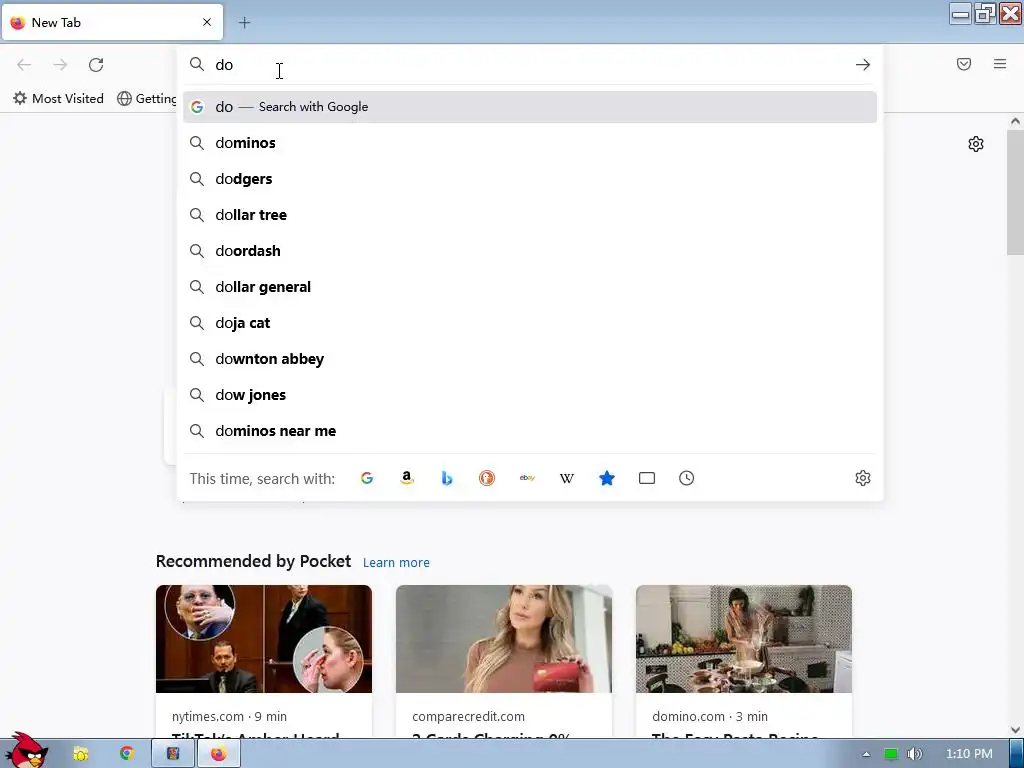The height and width of the screenshot is (768, 1024).
Task: Open the taskbar app next to Chrome
Action: (x=173, y=754)
